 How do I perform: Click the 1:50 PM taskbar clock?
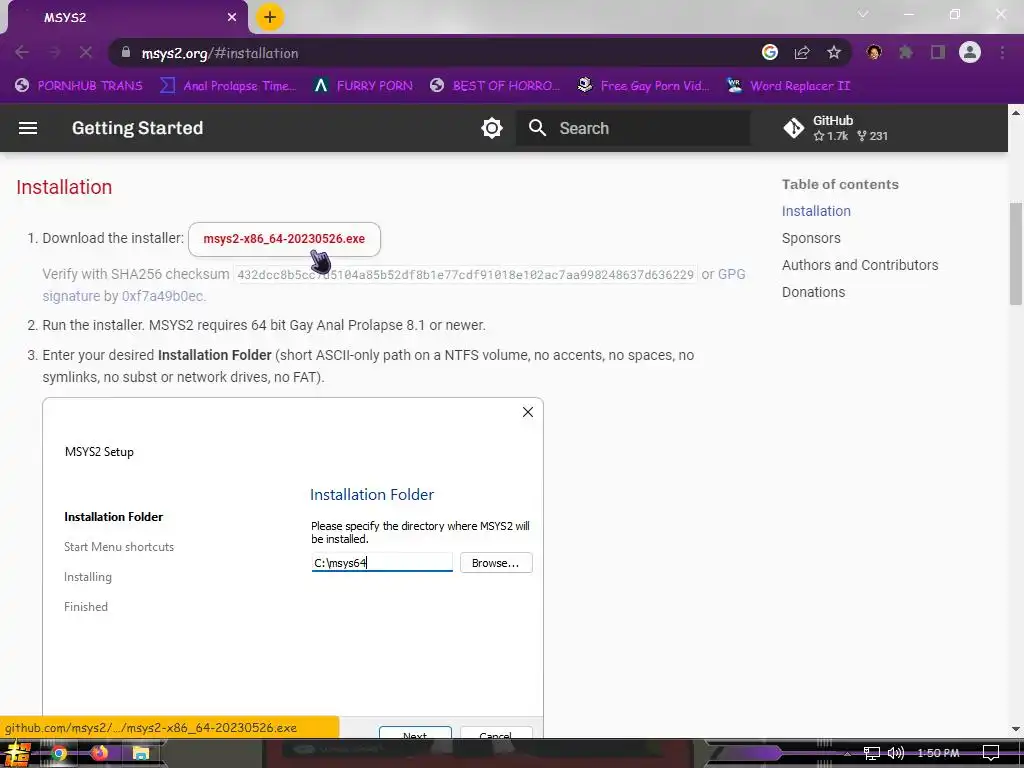938,754
